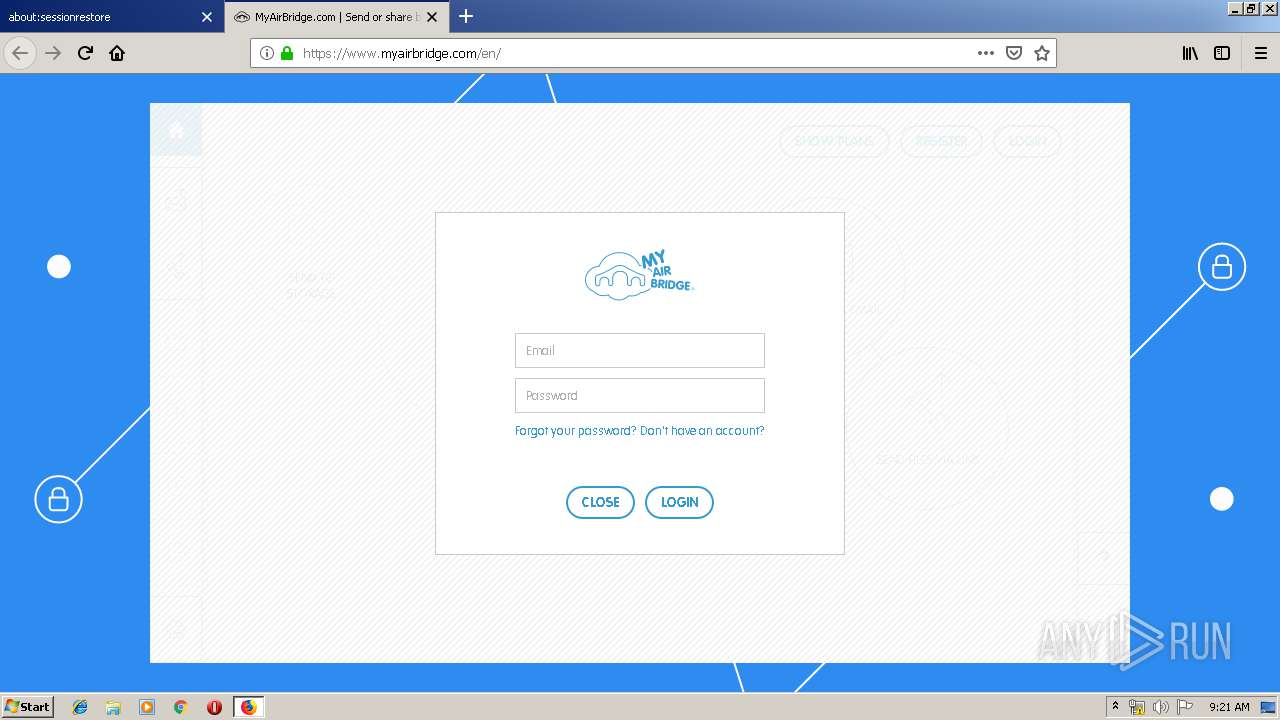Open Windows Explorer from taskbar

113,707
